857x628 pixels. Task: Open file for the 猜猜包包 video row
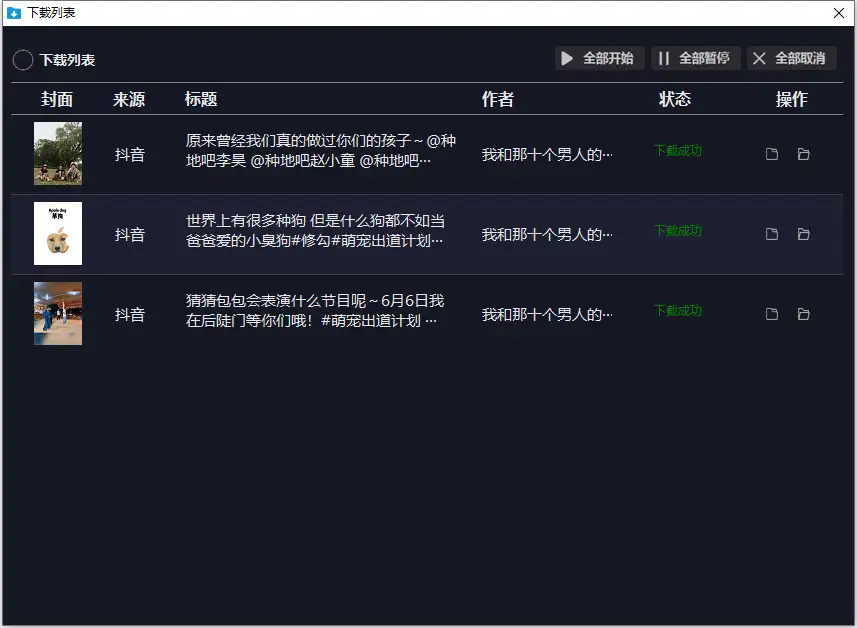click(772, 314)
